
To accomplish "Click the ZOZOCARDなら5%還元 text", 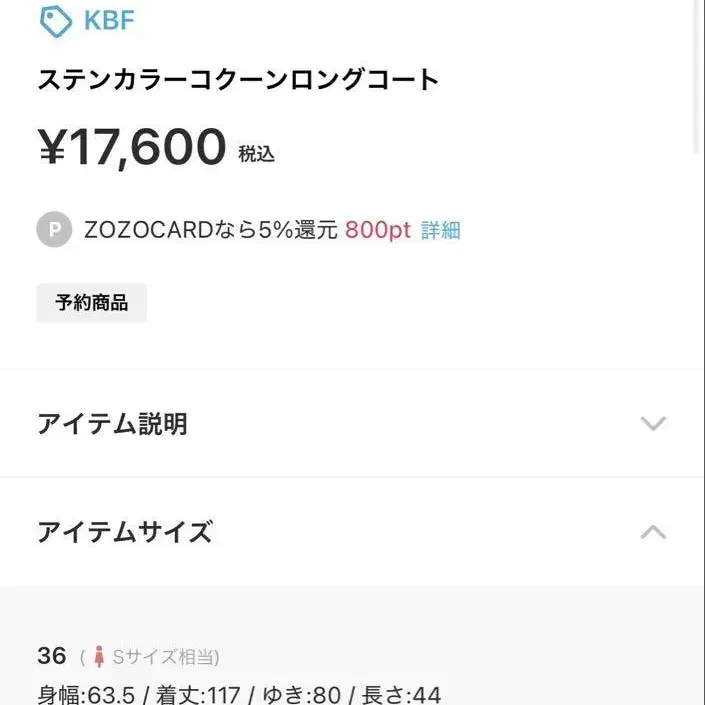I will [211, 230].
